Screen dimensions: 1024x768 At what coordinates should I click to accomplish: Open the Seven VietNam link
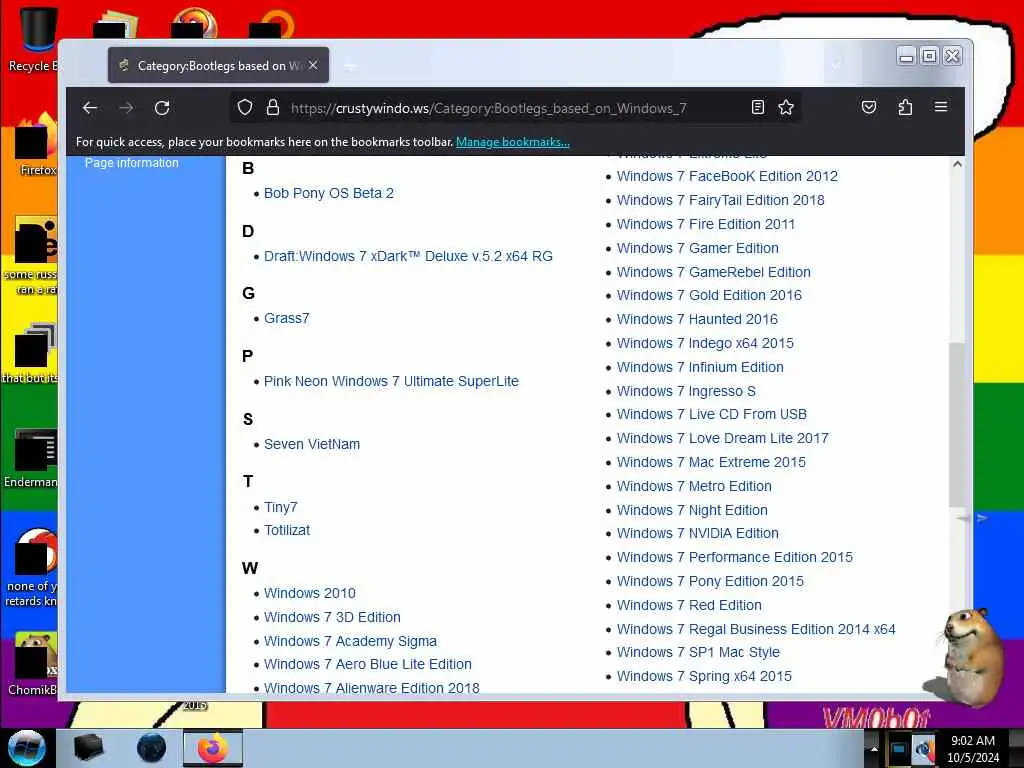[312, 444]
